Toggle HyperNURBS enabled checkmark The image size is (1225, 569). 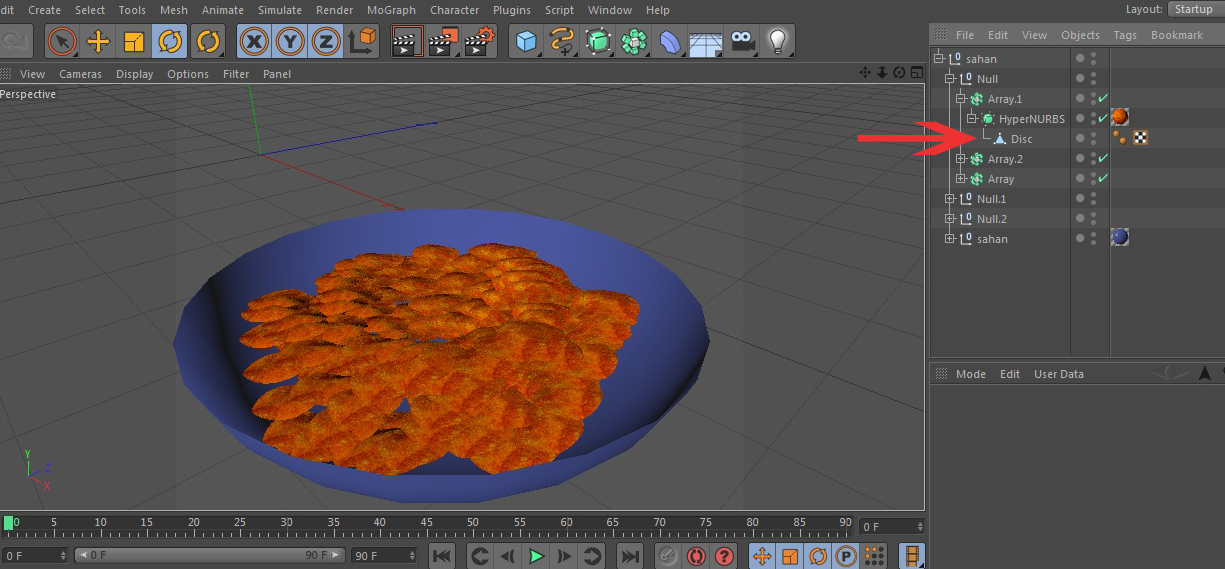coord(1102,119)
